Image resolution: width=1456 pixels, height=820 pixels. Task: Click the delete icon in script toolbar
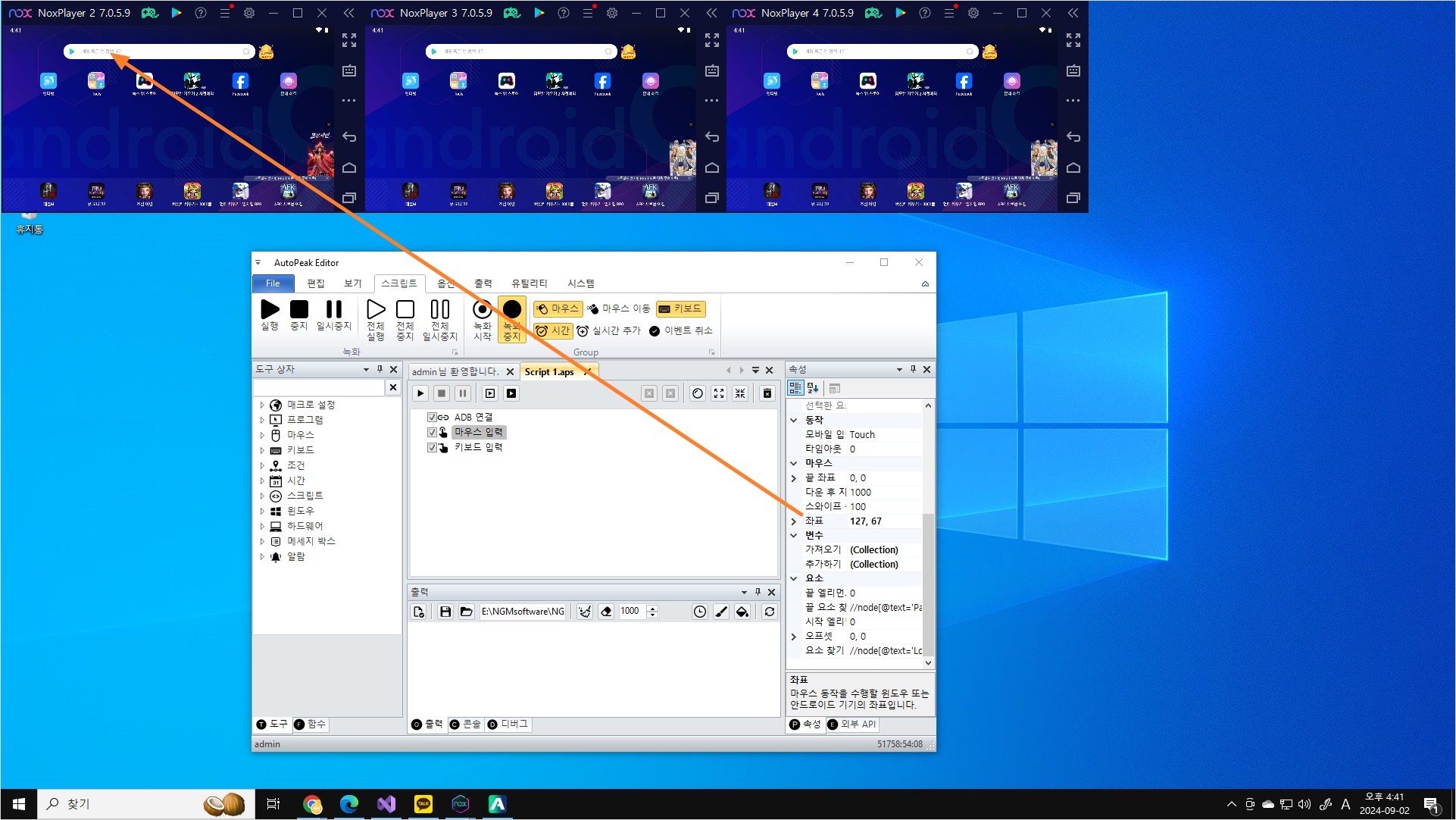[x=767, y=393]
